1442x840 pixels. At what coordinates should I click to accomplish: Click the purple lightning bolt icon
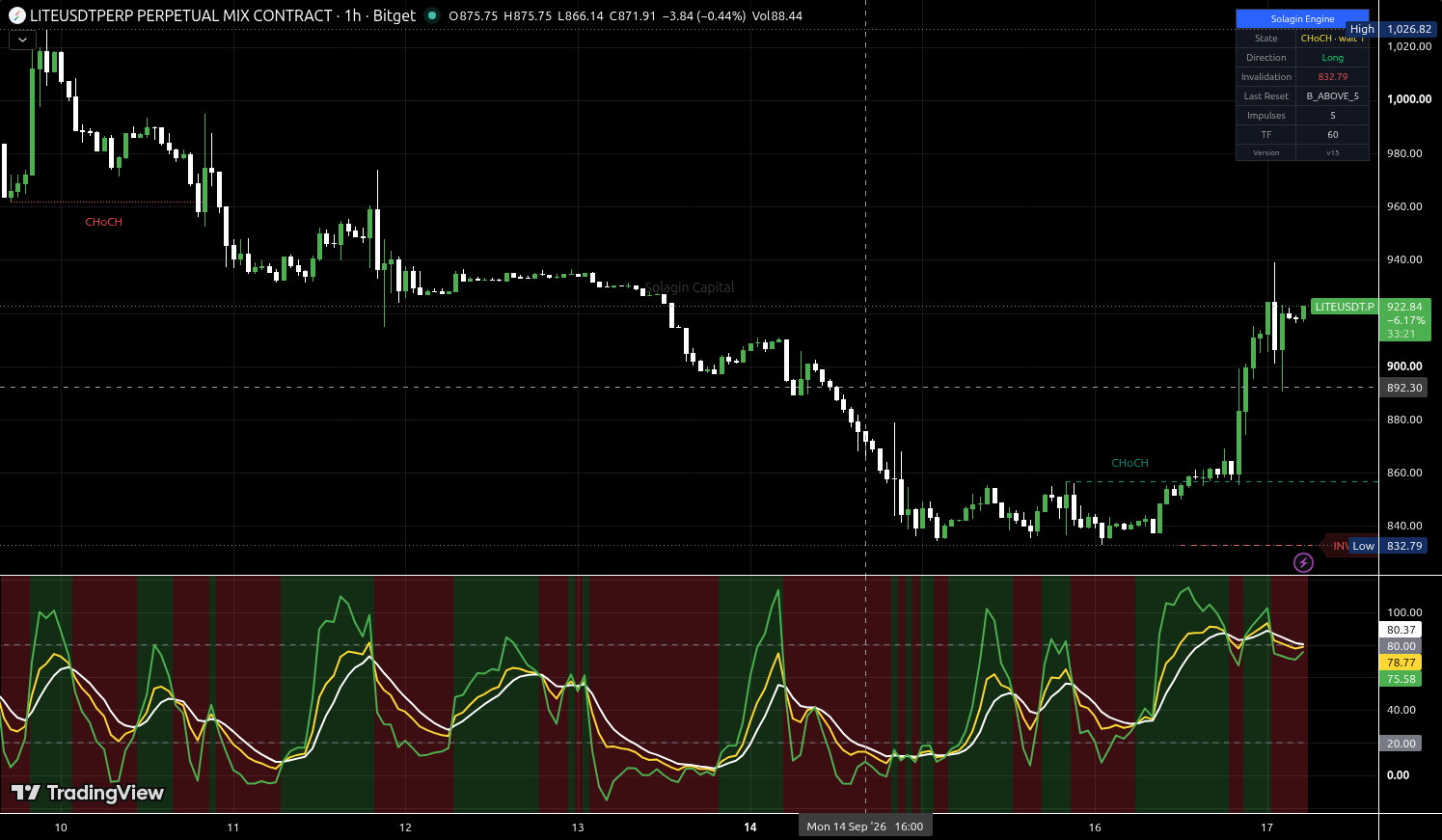1303,562
